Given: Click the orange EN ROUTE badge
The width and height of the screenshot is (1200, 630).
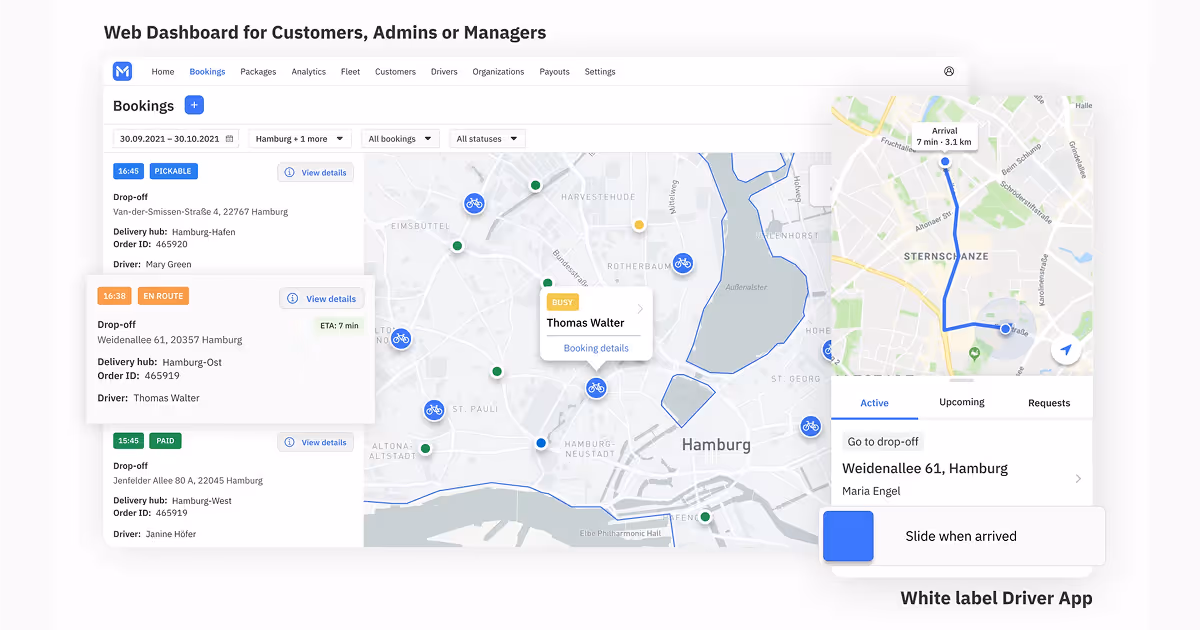Looking at the screenshot, I should point(163,296).
